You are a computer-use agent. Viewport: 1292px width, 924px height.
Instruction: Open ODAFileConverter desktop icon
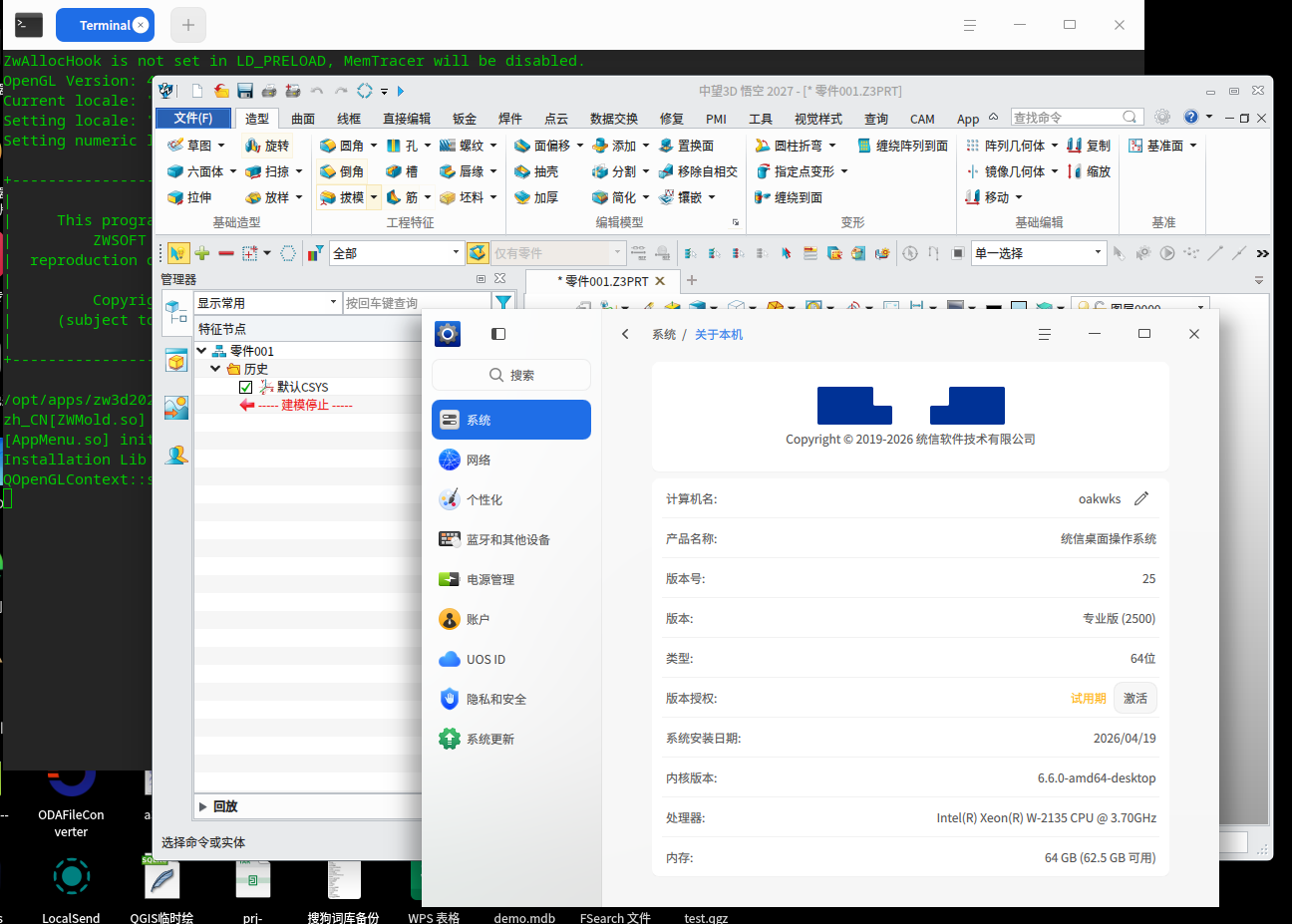coord(71,803)
